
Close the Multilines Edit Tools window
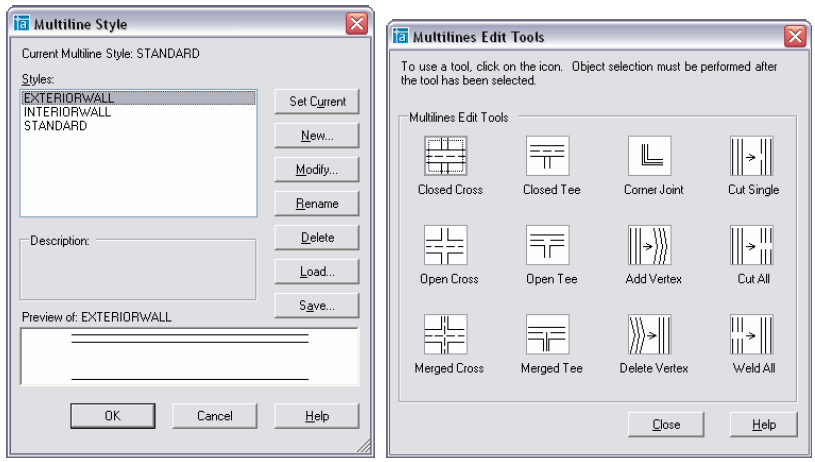[x=795, y=36]
